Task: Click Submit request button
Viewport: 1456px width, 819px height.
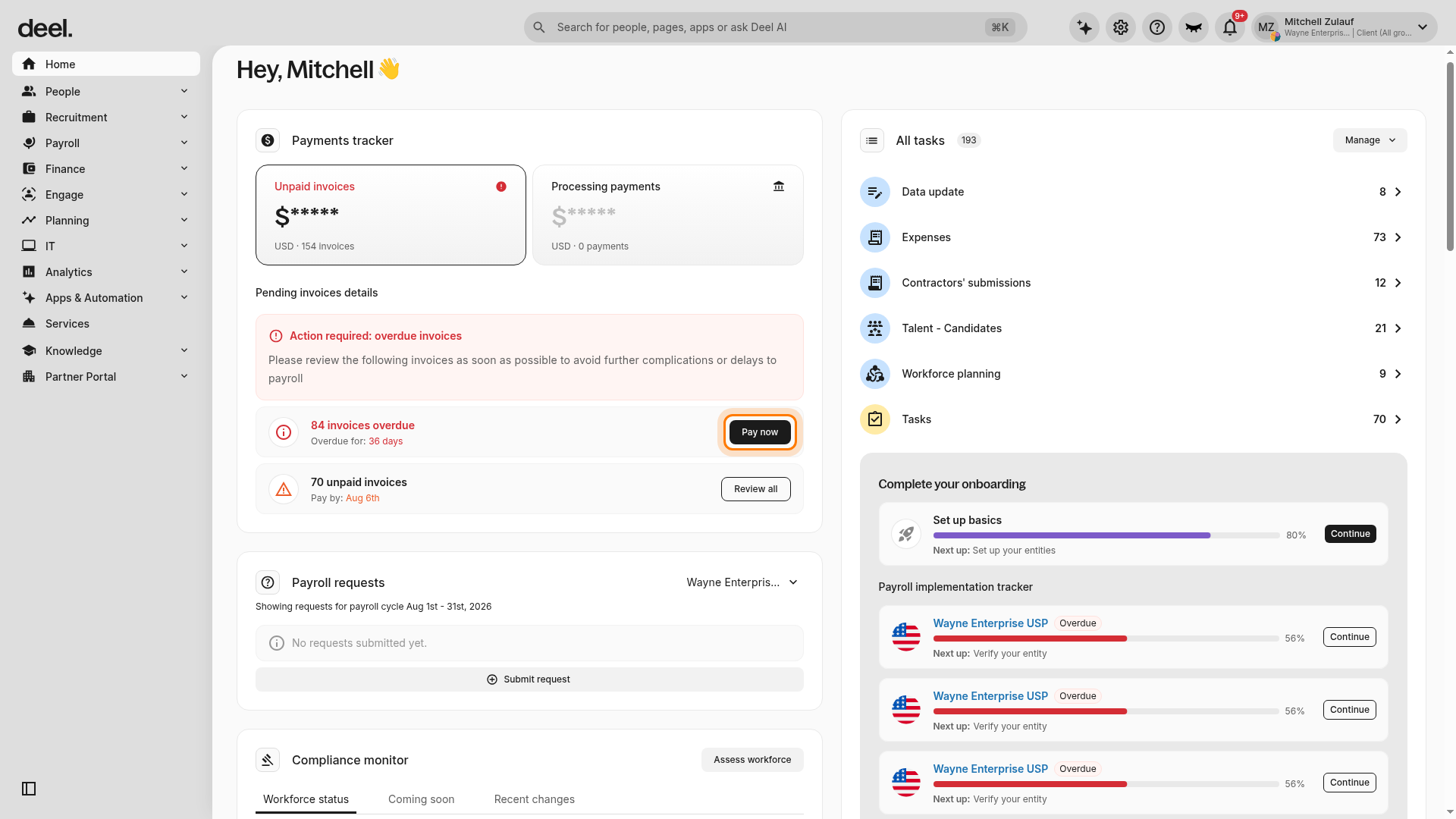Action: (x=529, y=679)
